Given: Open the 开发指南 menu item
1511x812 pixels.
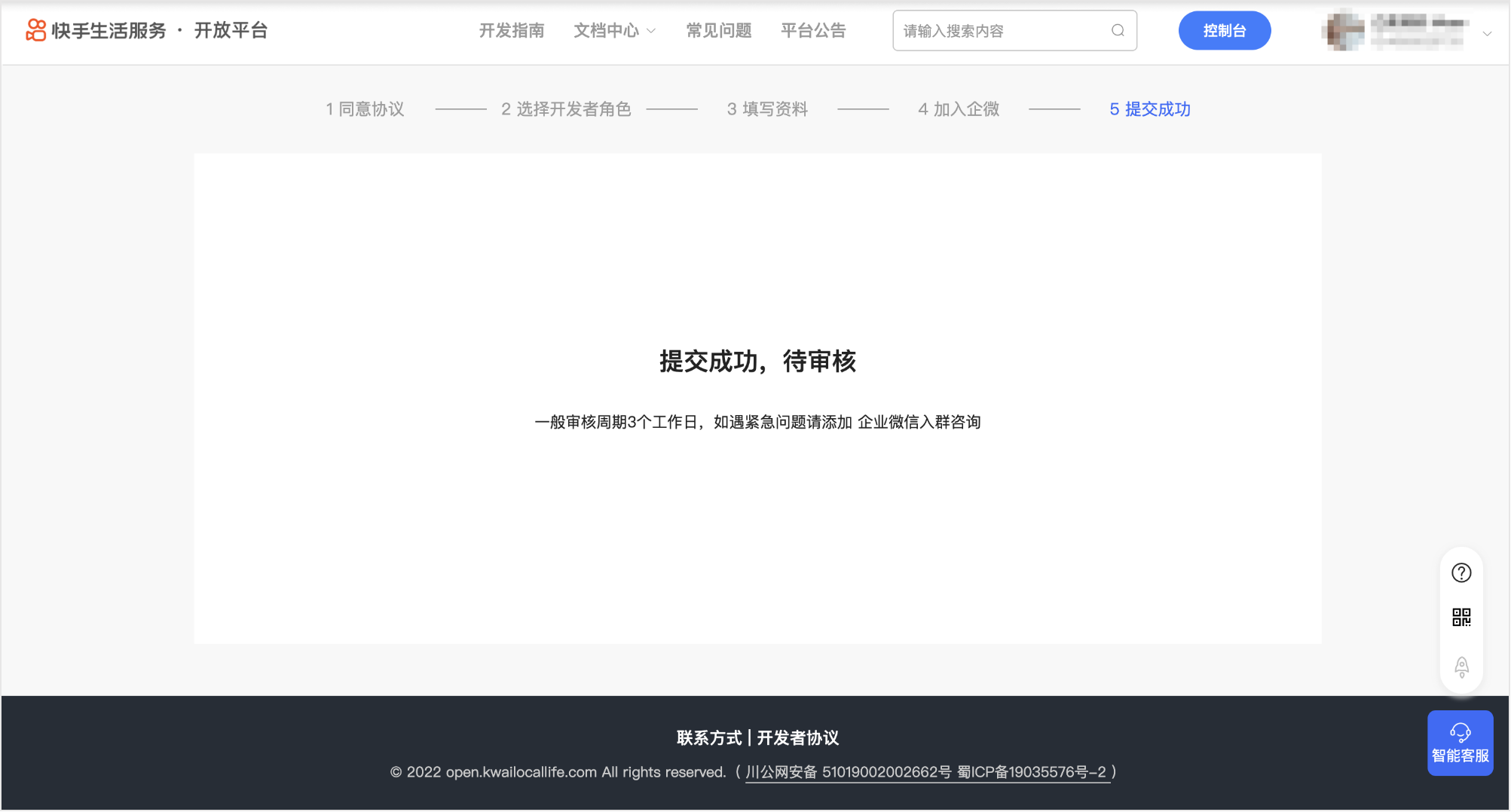Looking at the screenshot, I should (512, 31).
